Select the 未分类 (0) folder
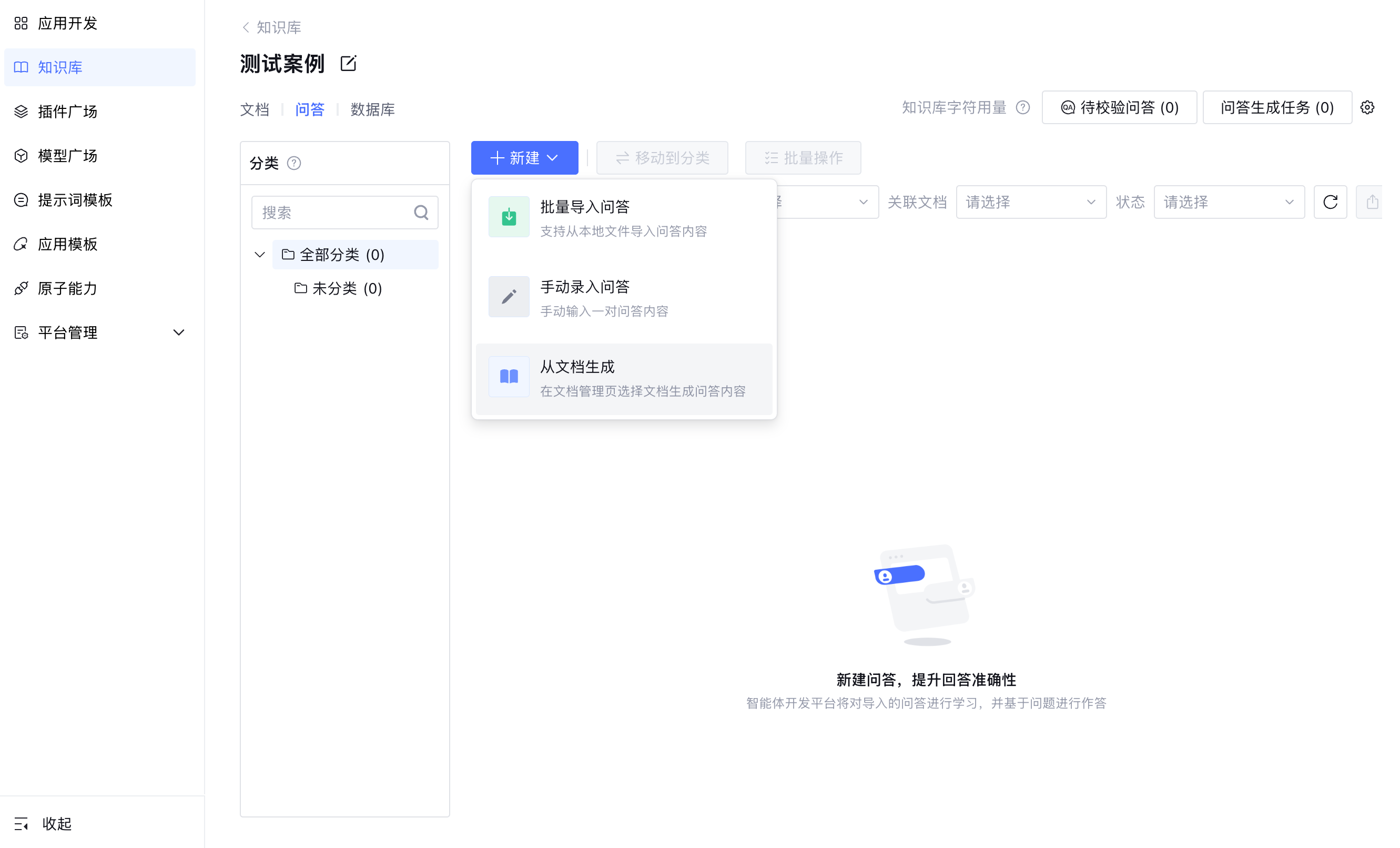The width and height of the screenshot is (1400, 848). tap(347, 288)
